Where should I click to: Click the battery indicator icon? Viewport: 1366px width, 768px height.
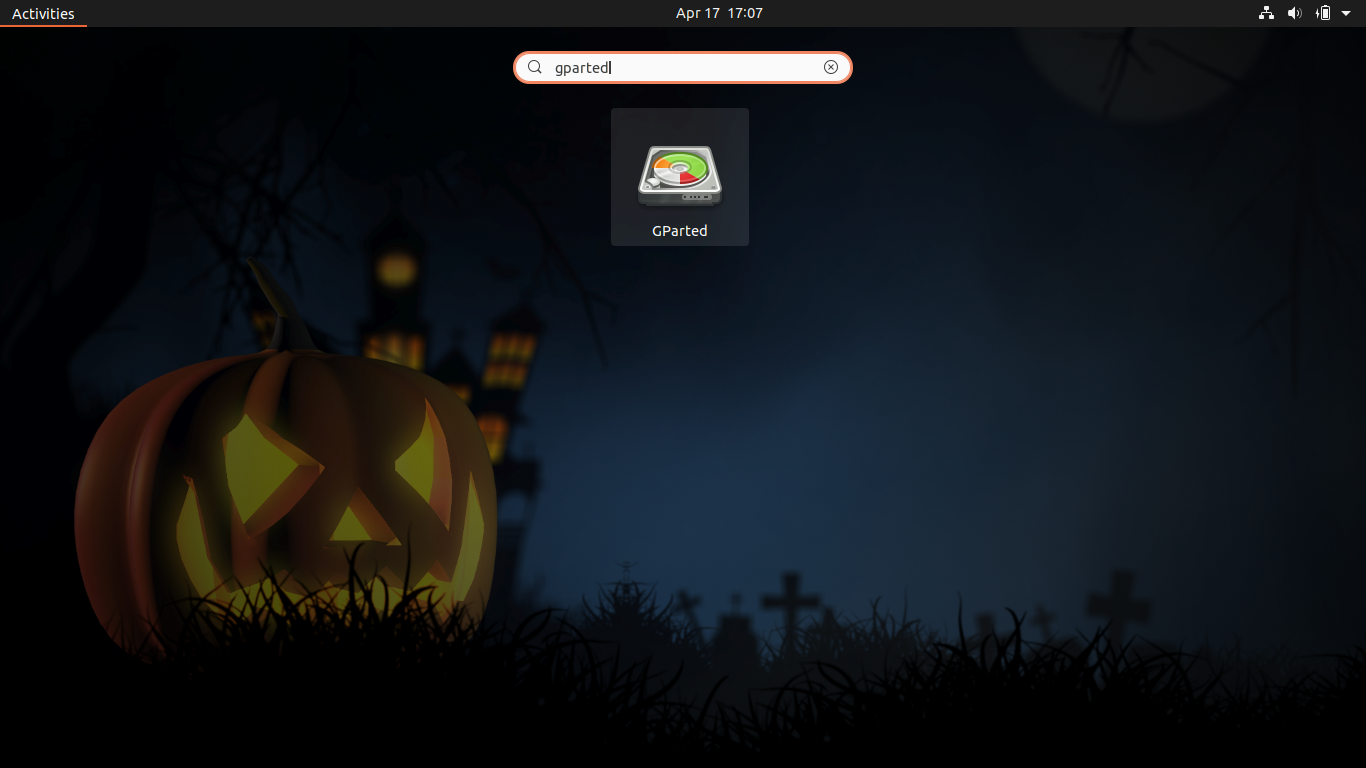[1323, 13]
